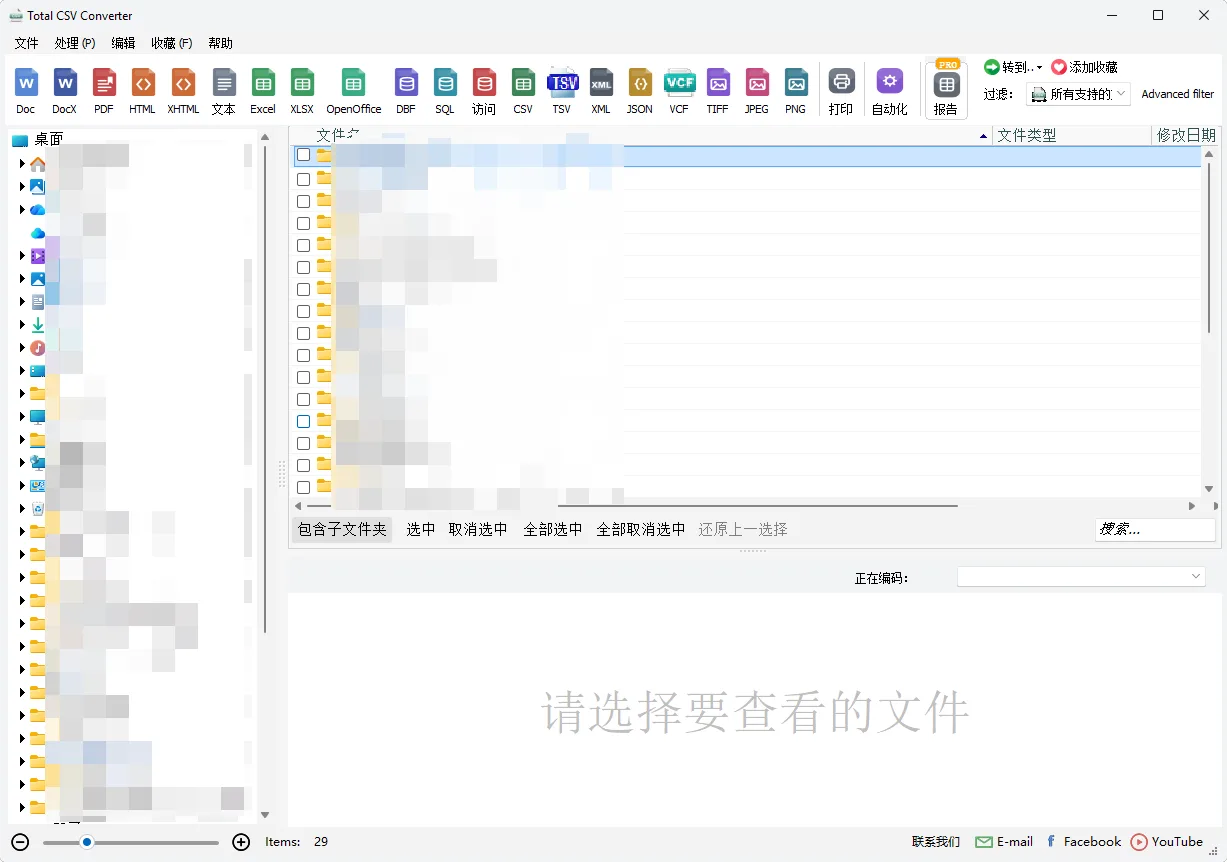This screenshot has height=862, width=1227.
Task: Select the 桌面 root tree item
Action: [38, 139]
